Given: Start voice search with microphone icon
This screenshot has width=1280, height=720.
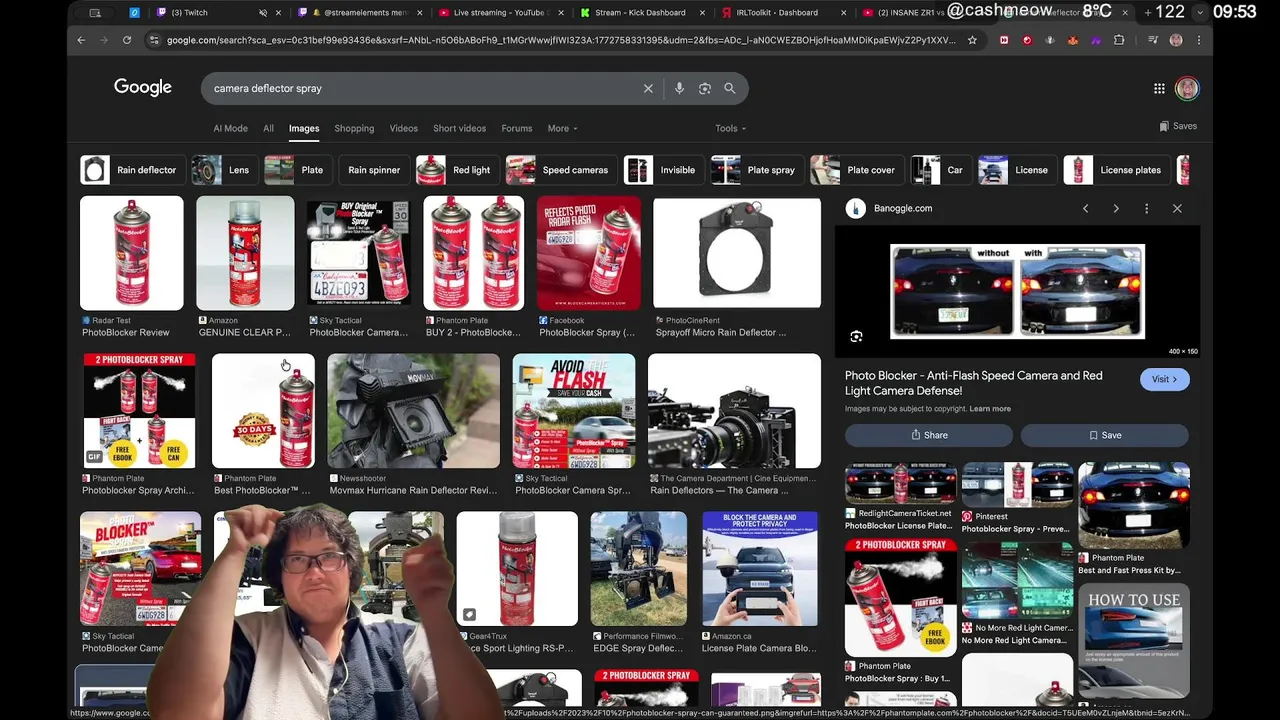Looking at the screenshot, I should [679, 88].
